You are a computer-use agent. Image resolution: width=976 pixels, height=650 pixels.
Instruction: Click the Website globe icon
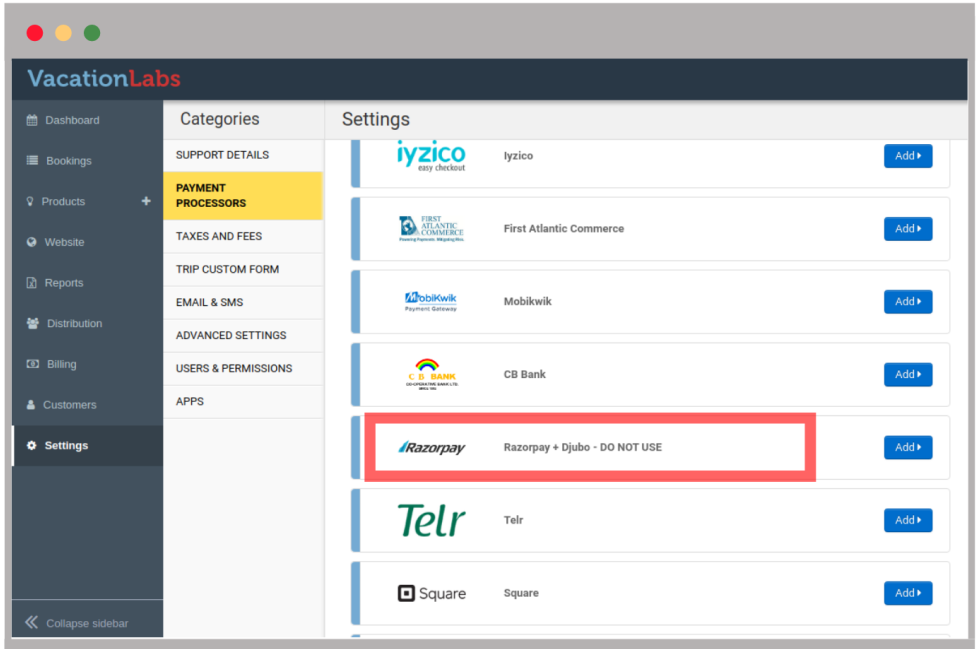[x=32, y=242]
